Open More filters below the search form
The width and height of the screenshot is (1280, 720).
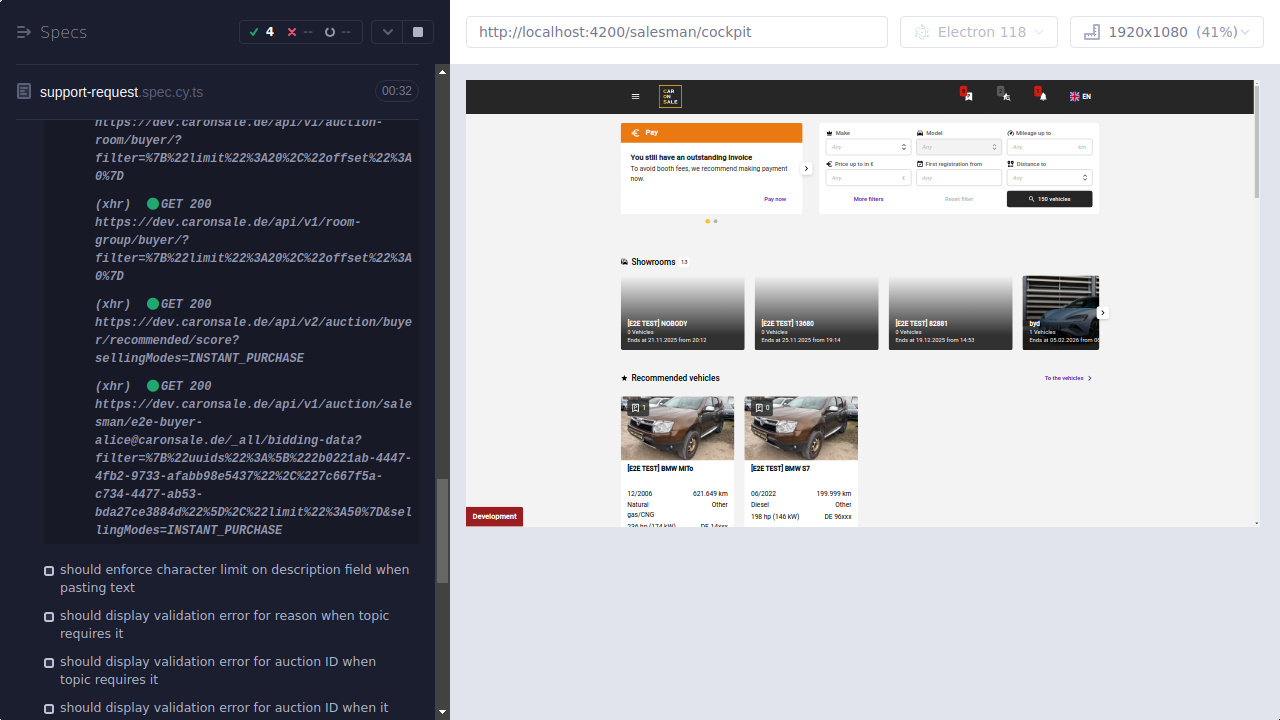(x=868, y=199)
